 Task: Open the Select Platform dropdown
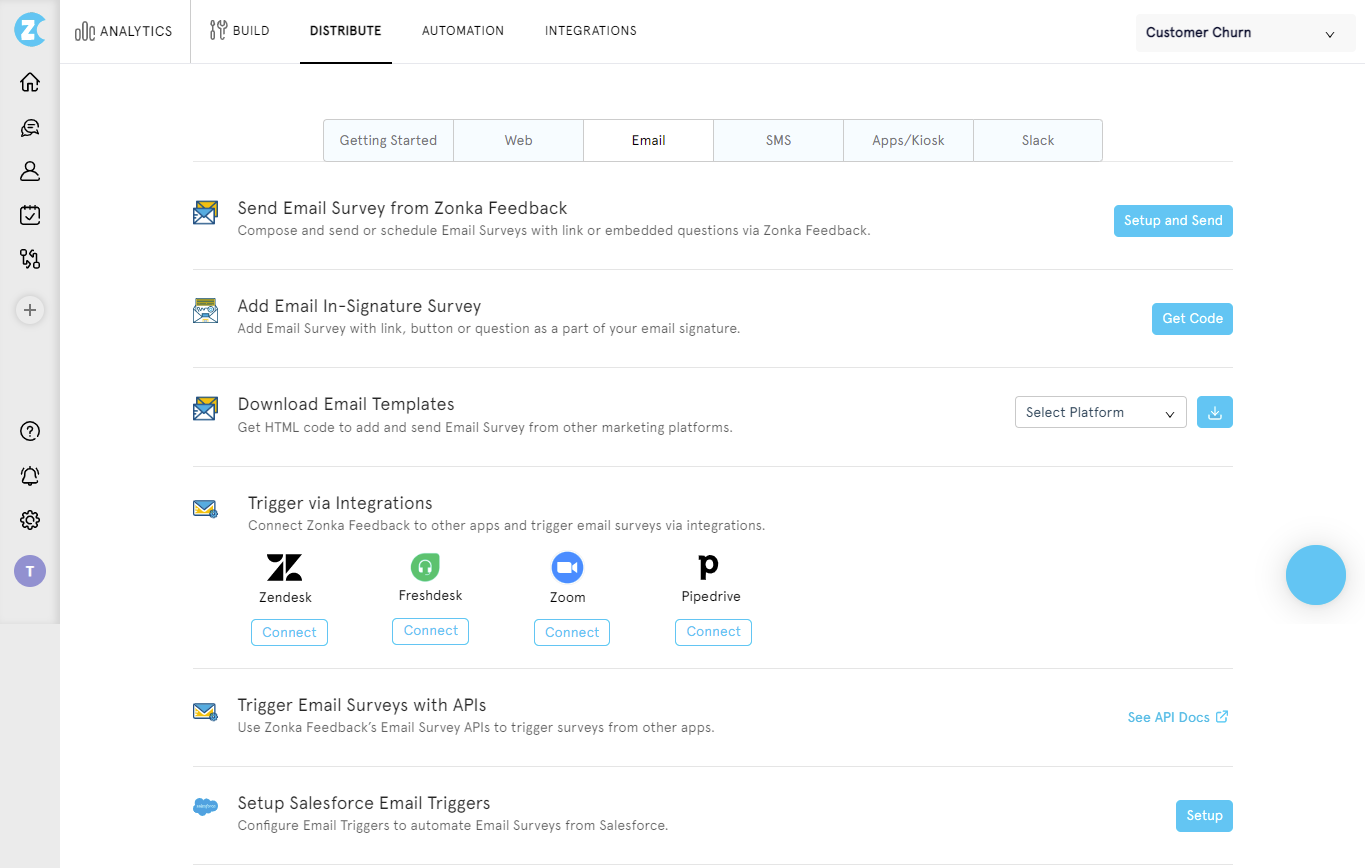click(x=1101, y=412)
